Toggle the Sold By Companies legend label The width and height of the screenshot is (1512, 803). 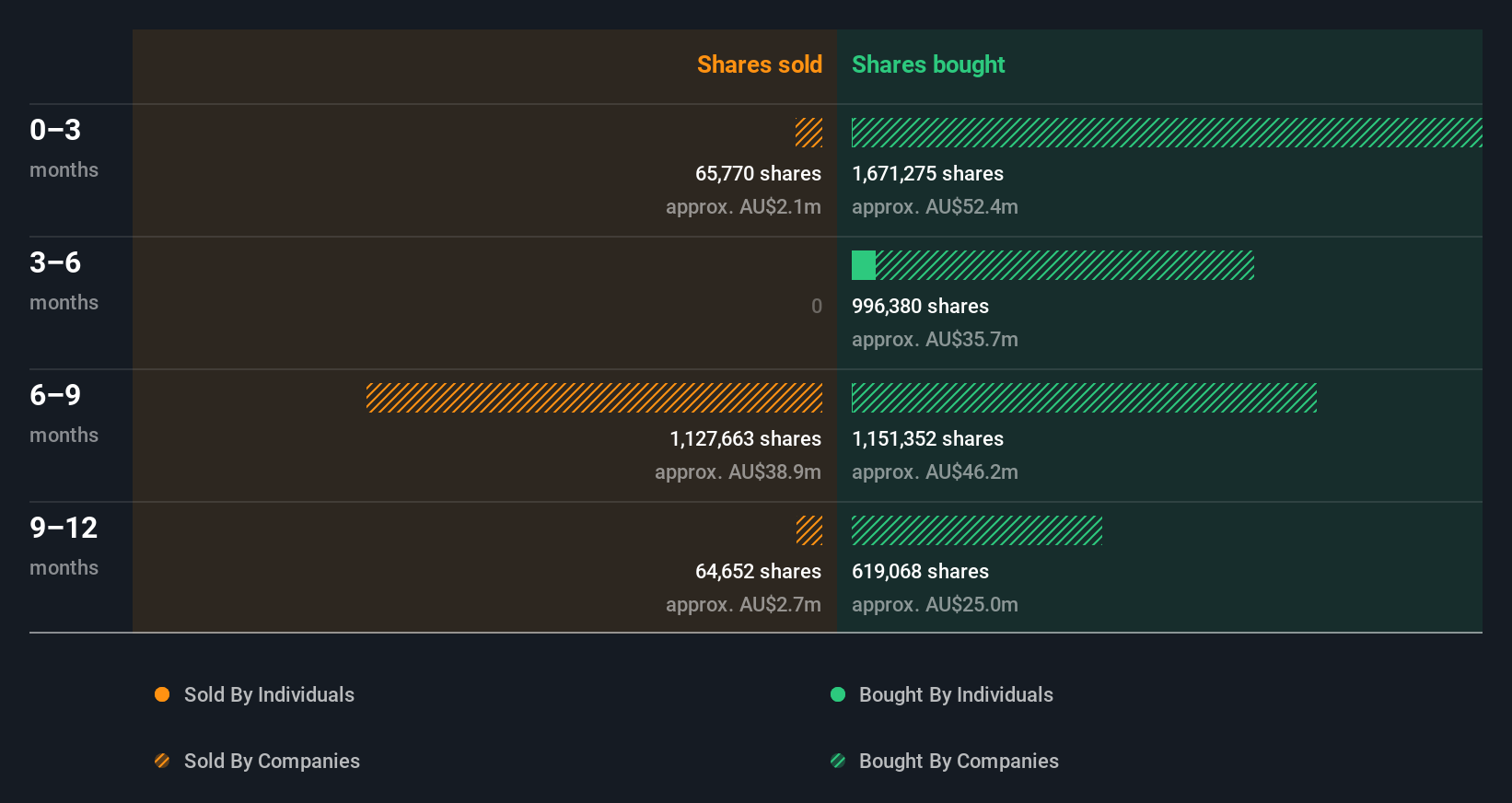(272, 761)
